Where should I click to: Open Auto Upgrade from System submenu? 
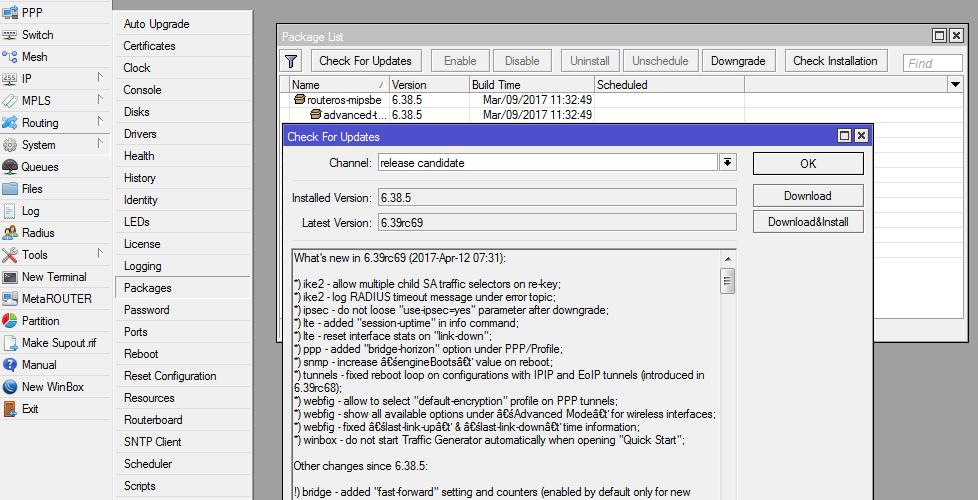click(183, 24)
